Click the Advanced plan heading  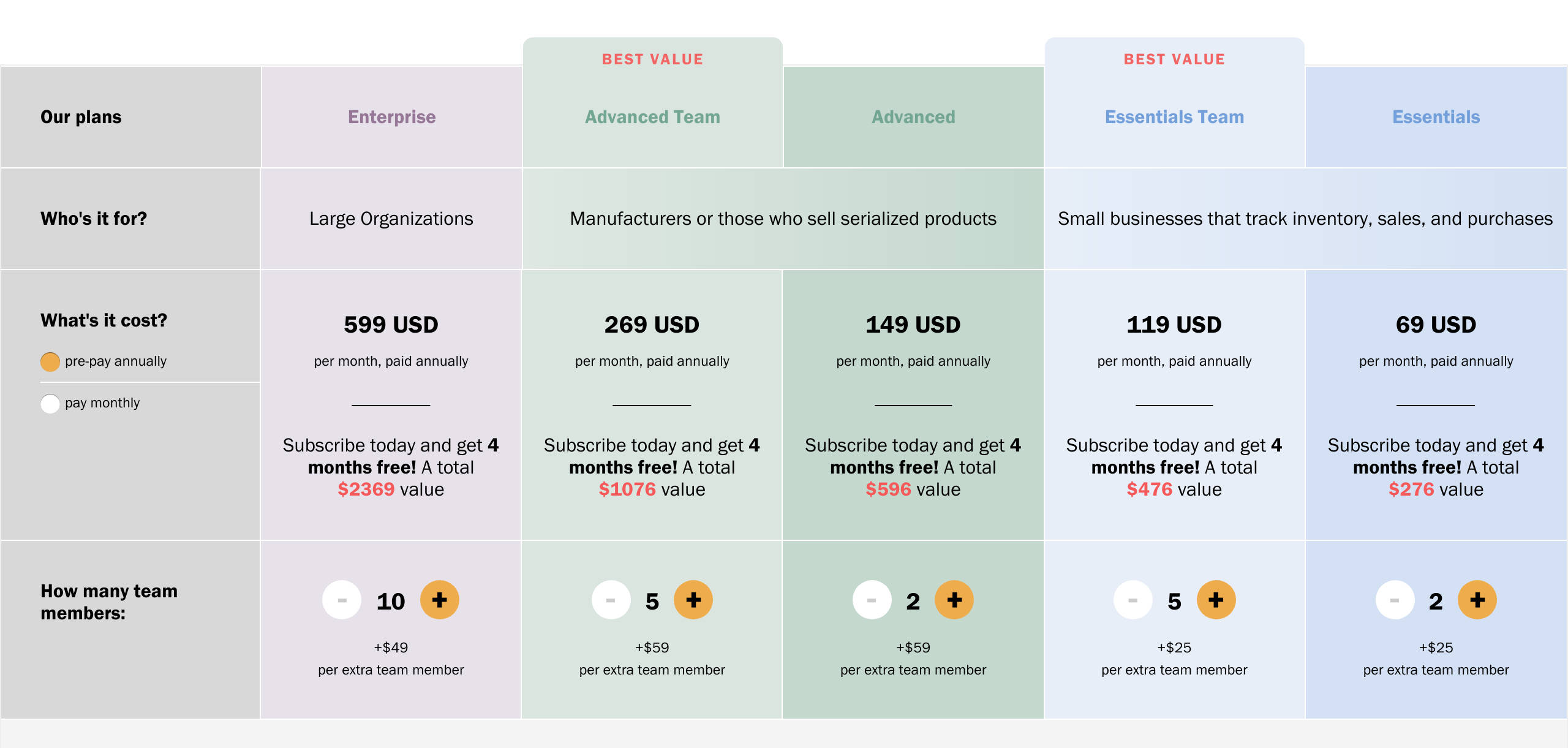pyautogui.click(x=912, y=117)
